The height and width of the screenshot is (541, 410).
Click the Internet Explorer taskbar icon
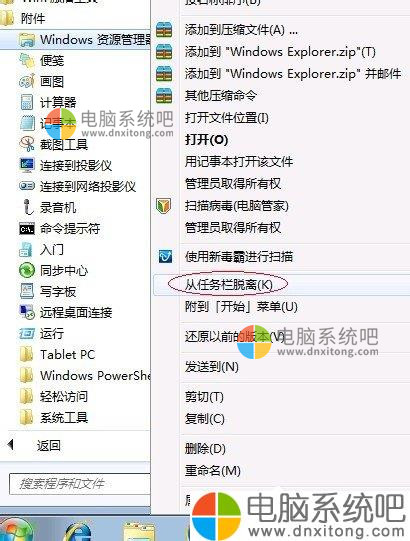pos(79,531)
